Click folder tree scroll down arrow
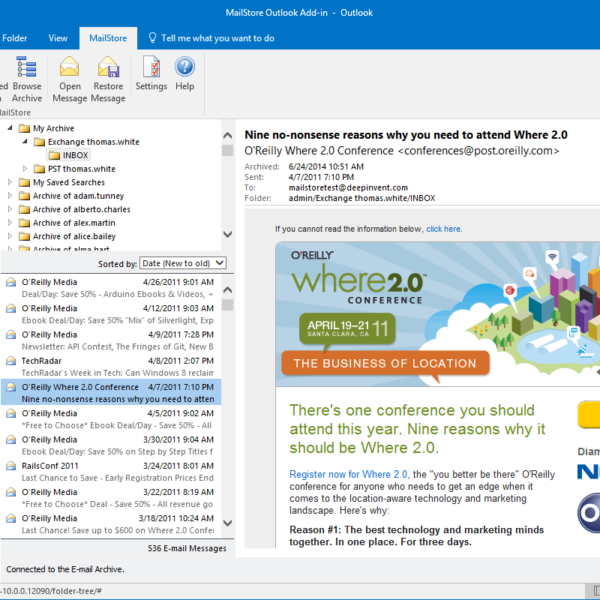The height and width of the screenshot is (600, 600). tap(228, 234)
